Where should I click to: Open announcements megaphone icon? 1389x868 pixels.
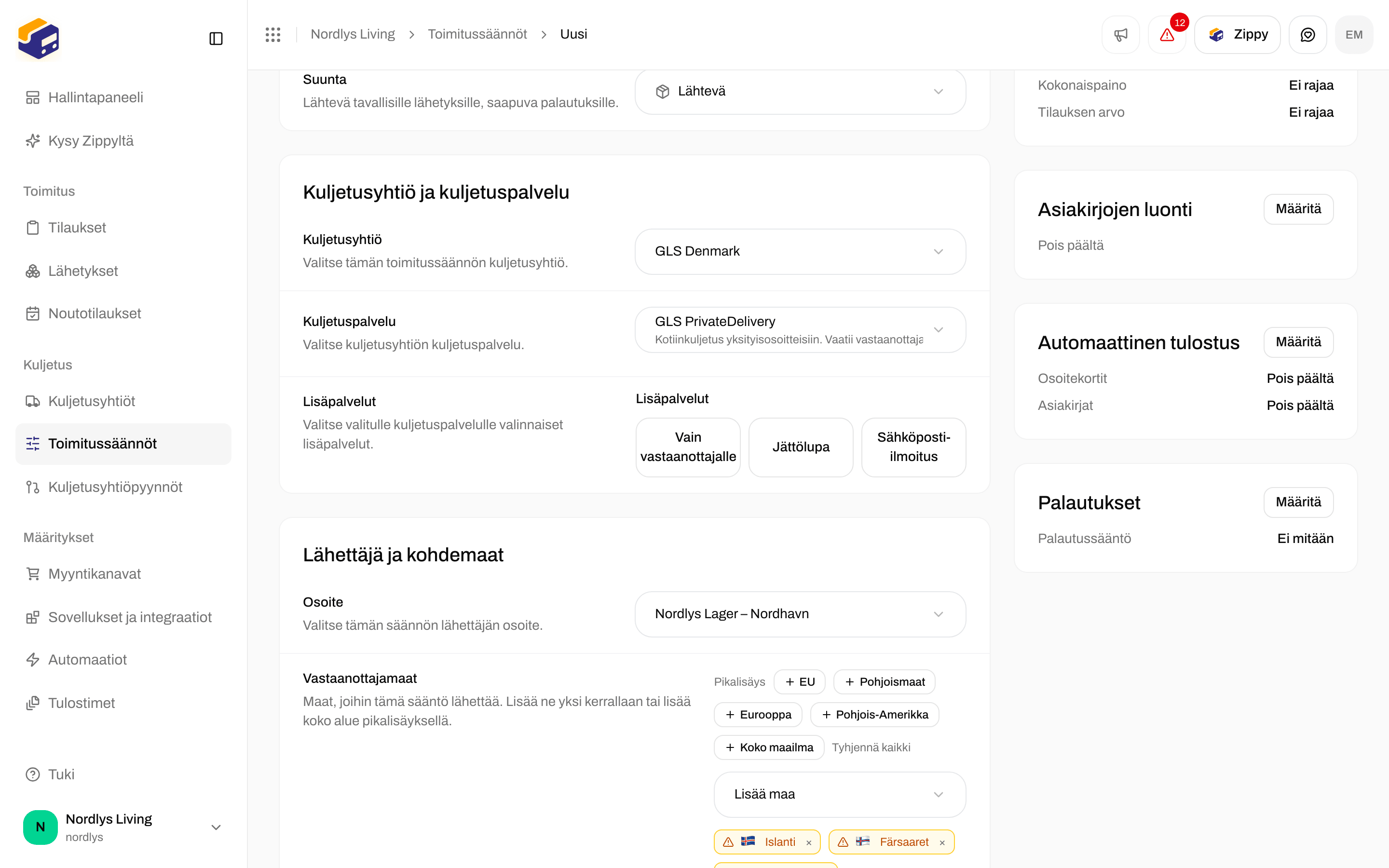coord(1120,34)
